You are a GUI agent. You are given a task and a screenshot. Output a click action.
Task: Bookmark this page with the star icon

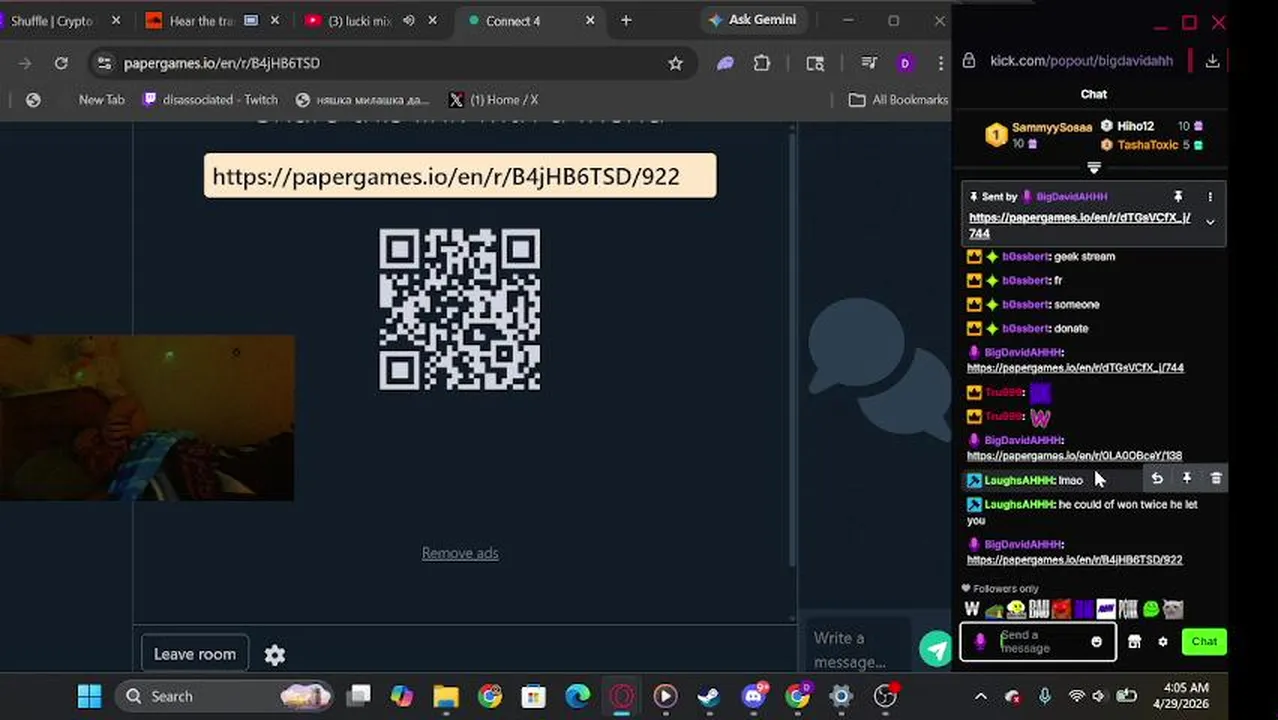coord(675,63)
